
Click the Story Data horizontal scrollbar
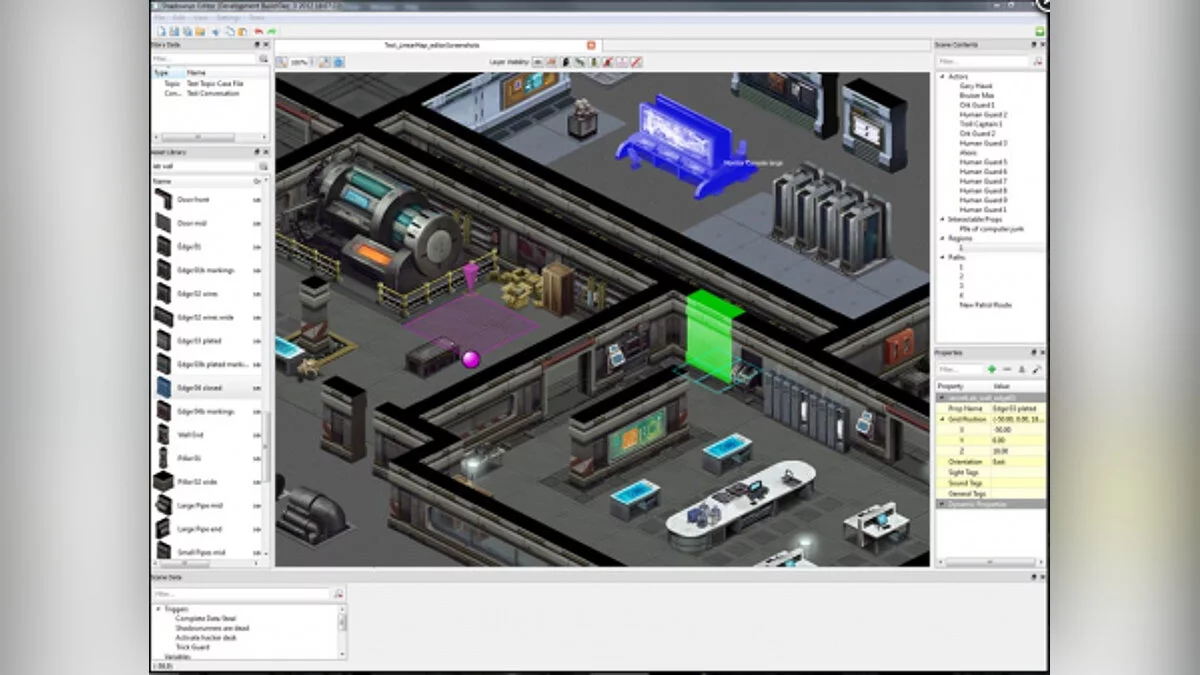[198, 138]
